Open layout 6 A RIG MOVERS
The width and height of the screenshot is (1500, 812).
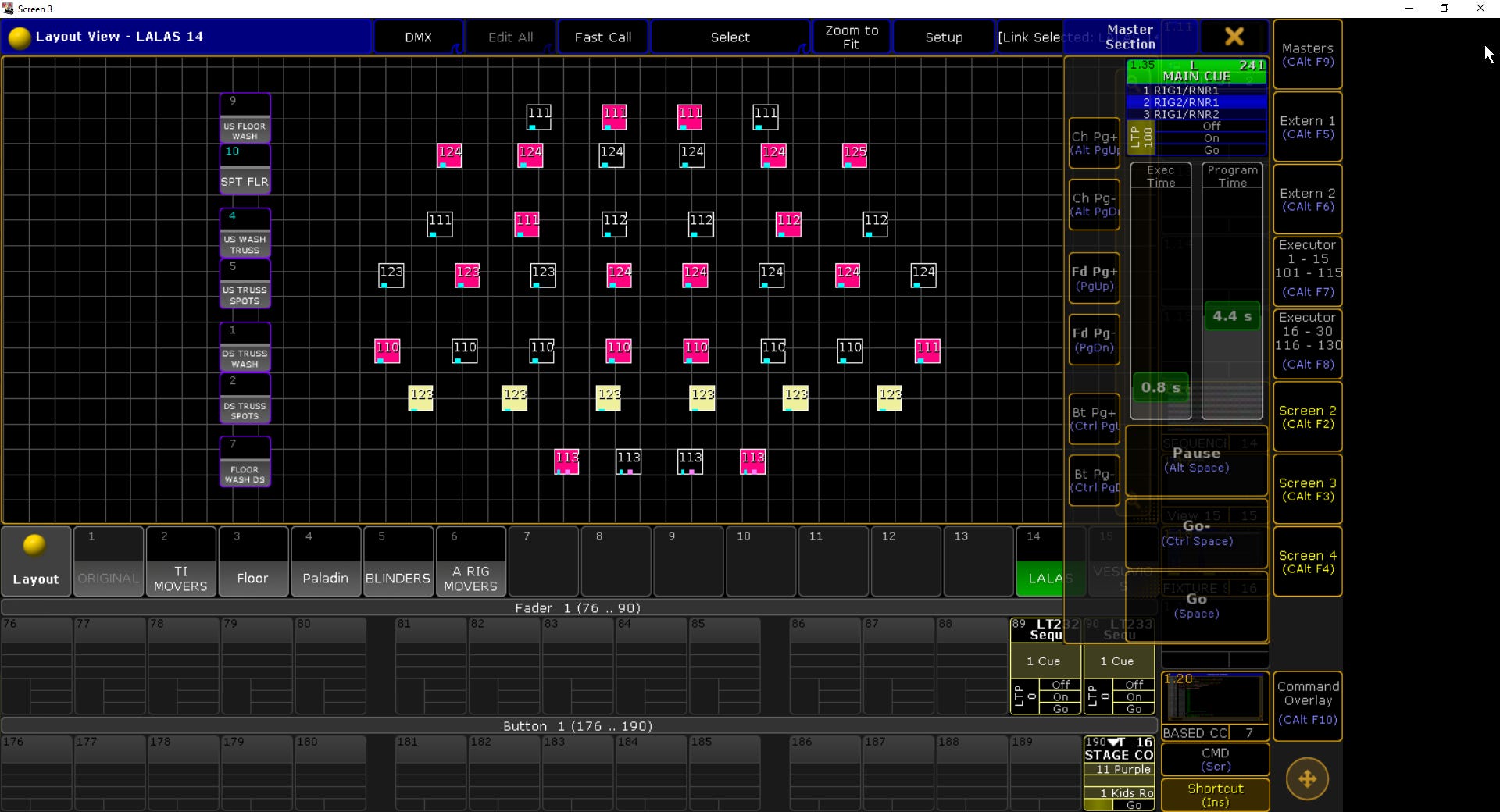pos(470,561)
